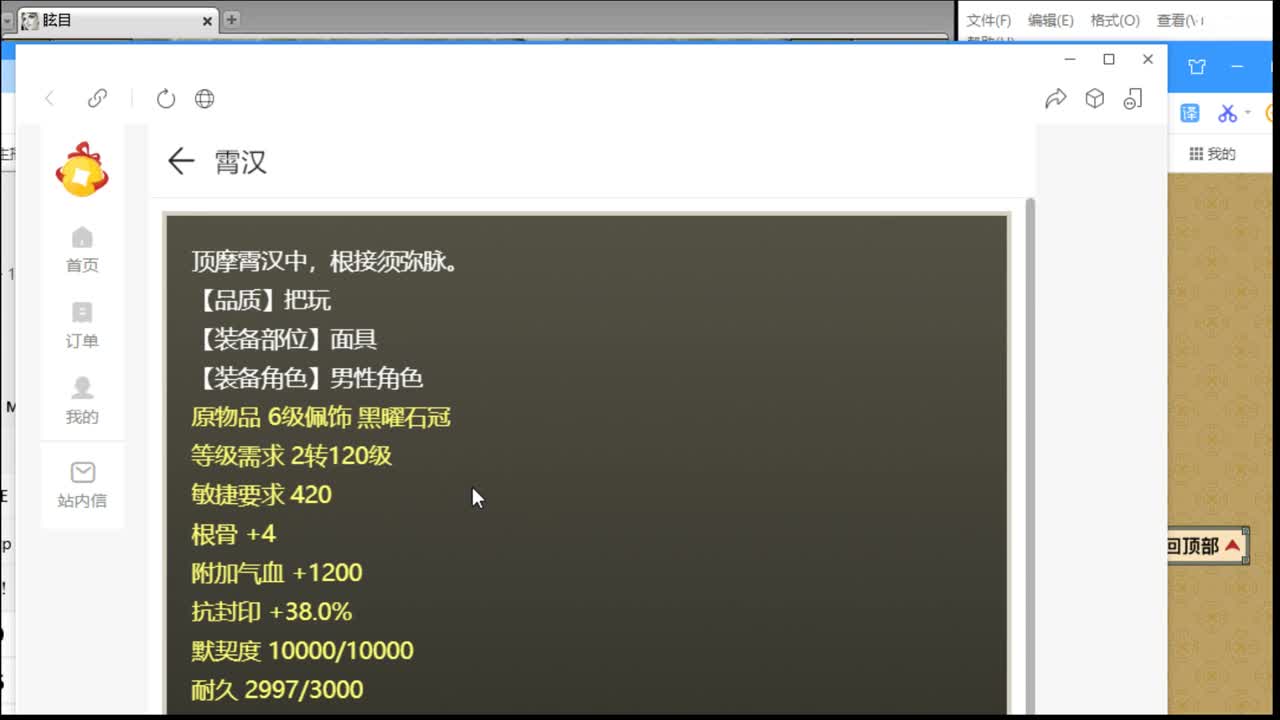1280x720 pixels.
Task: Go to 首页 in the sidebar
Action: pyautogui.click(x=82, y=249)
